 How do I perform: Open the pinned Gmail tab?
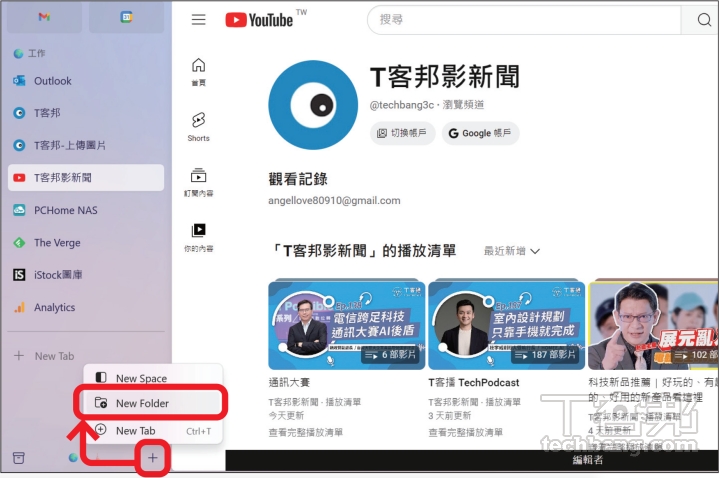[44, 17]
